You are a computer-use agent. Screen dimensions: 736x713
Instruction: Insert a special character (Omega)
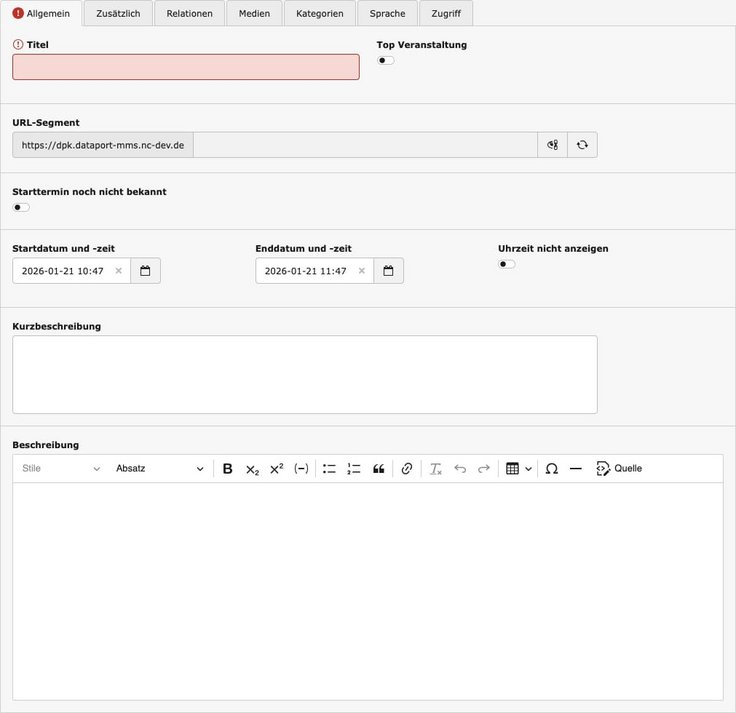(551, 469)
